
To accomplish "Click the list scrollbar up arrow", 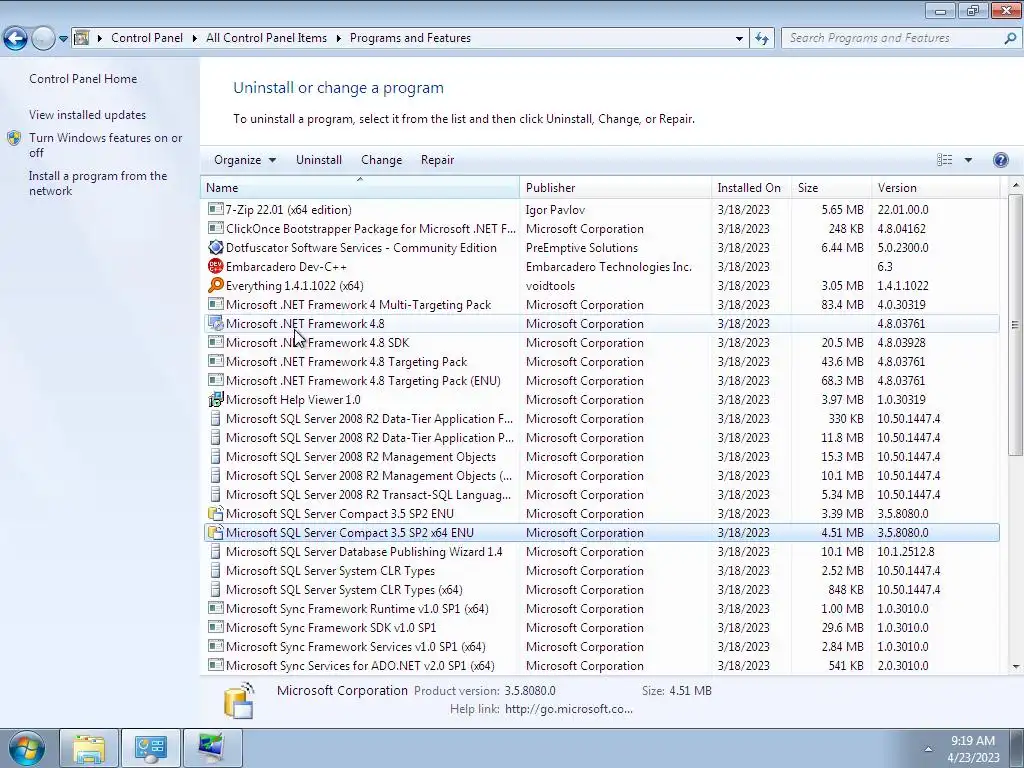I will 1016,186.
